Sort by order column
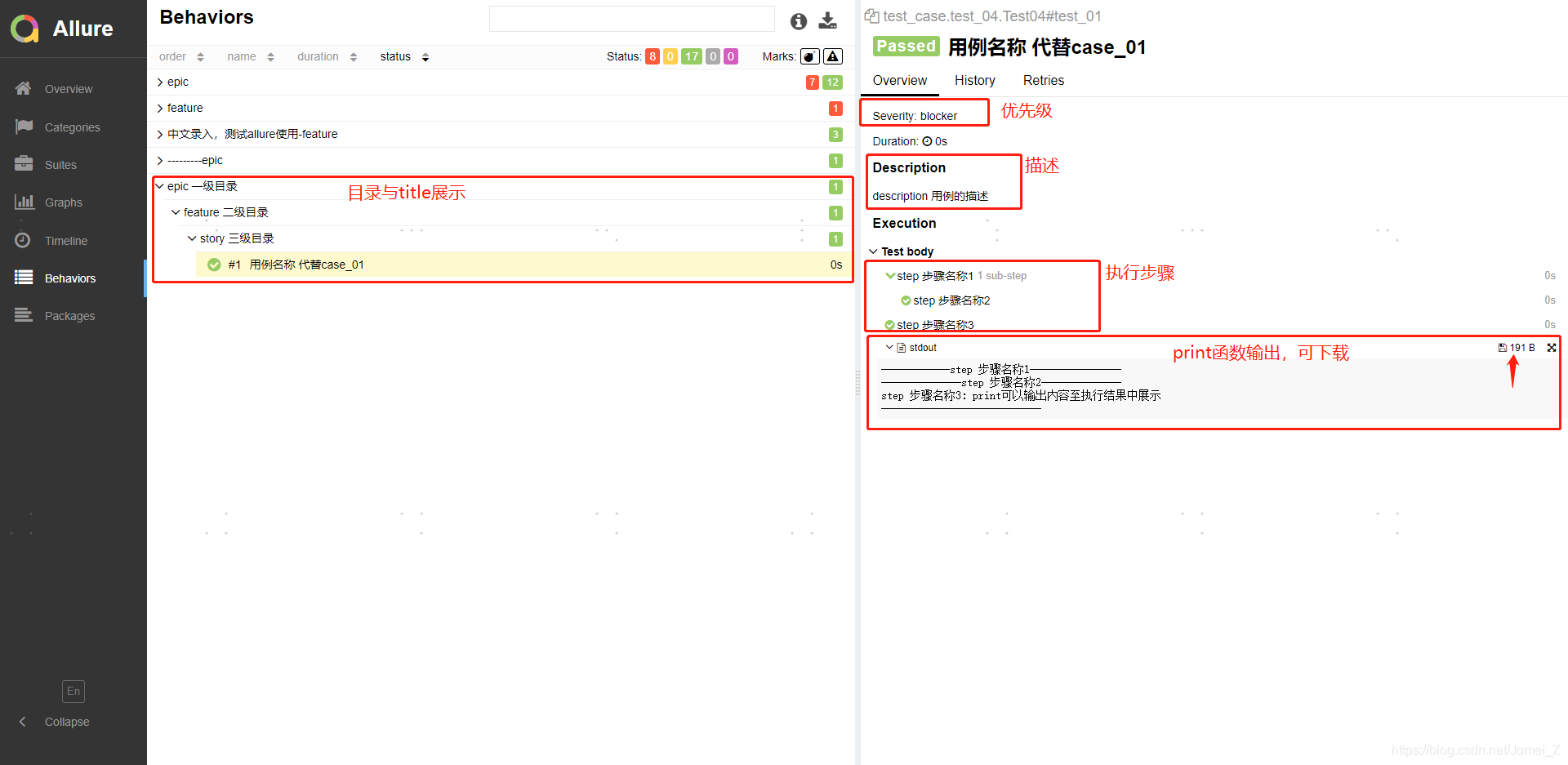The width and height of the screenshot is (1568, 765). [x=181, y=56]
